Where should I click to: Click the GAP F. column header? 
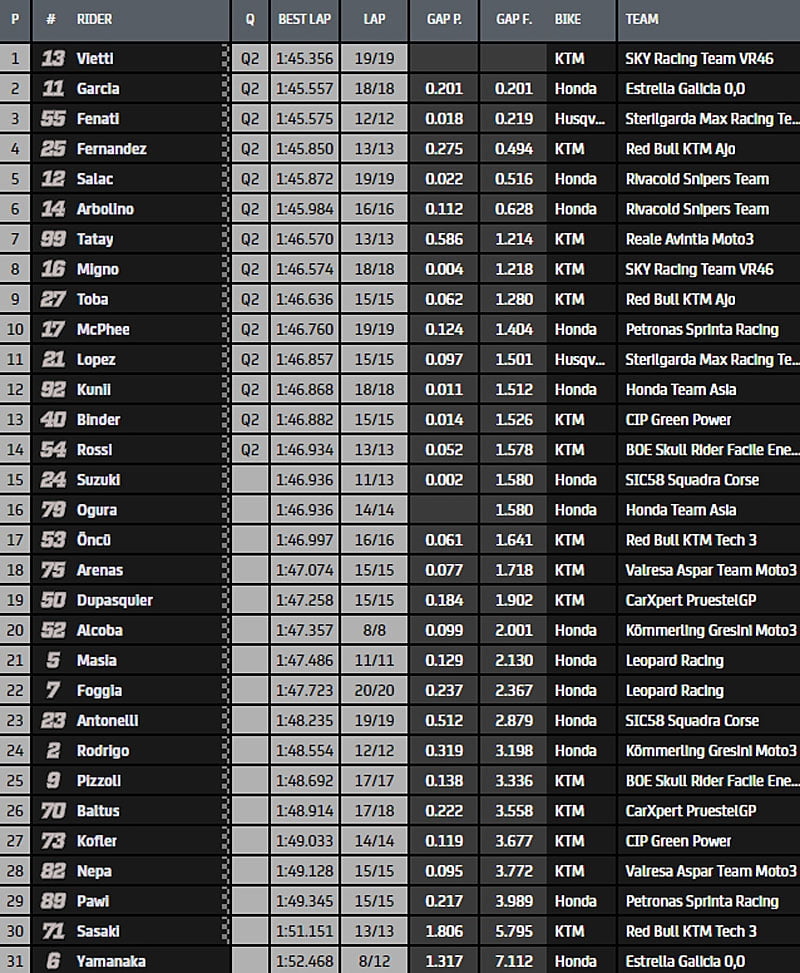click(x=513, y=19)
